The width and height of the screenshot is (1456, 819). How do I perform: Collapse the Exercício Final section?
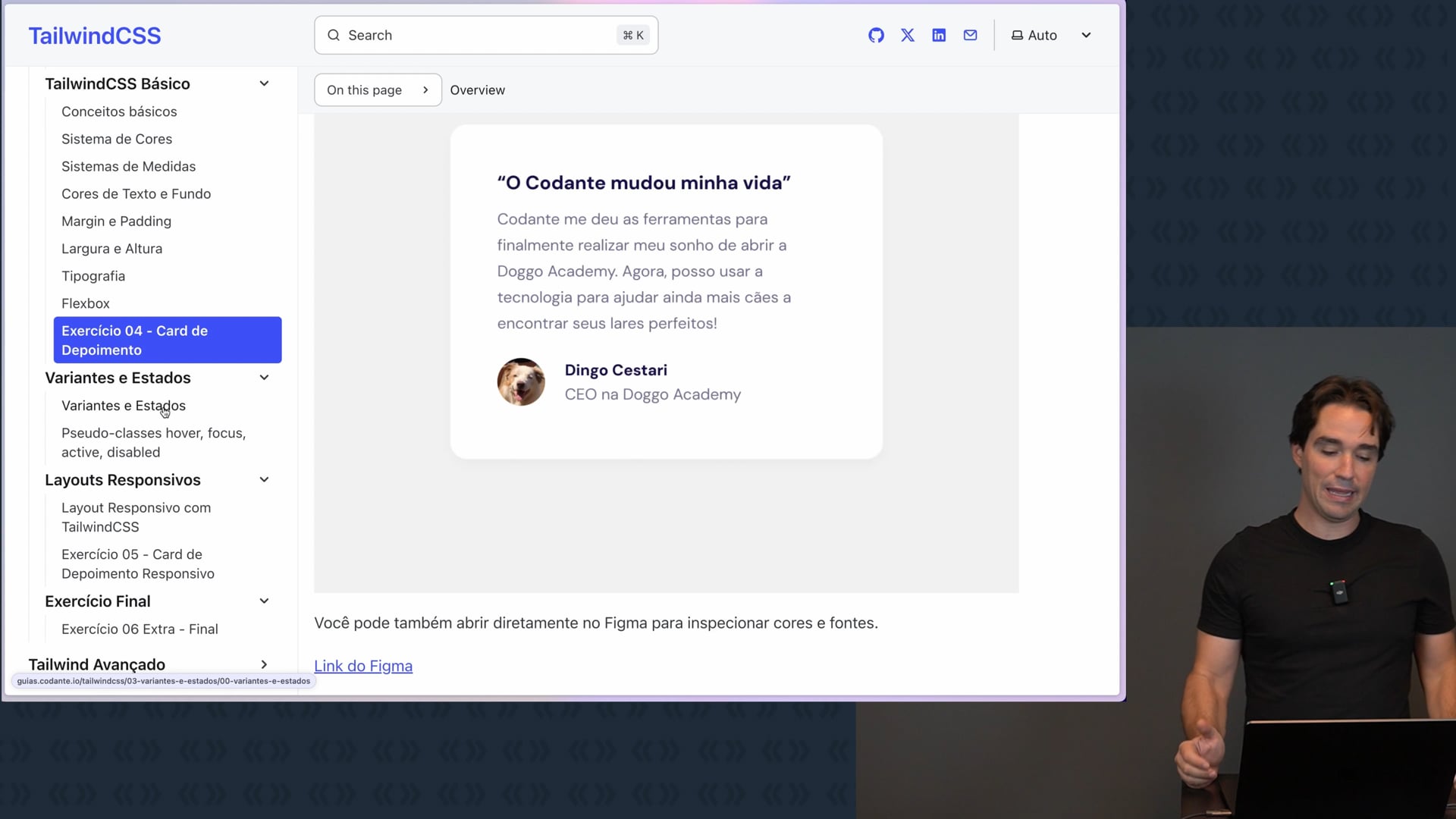coord(264,601)
